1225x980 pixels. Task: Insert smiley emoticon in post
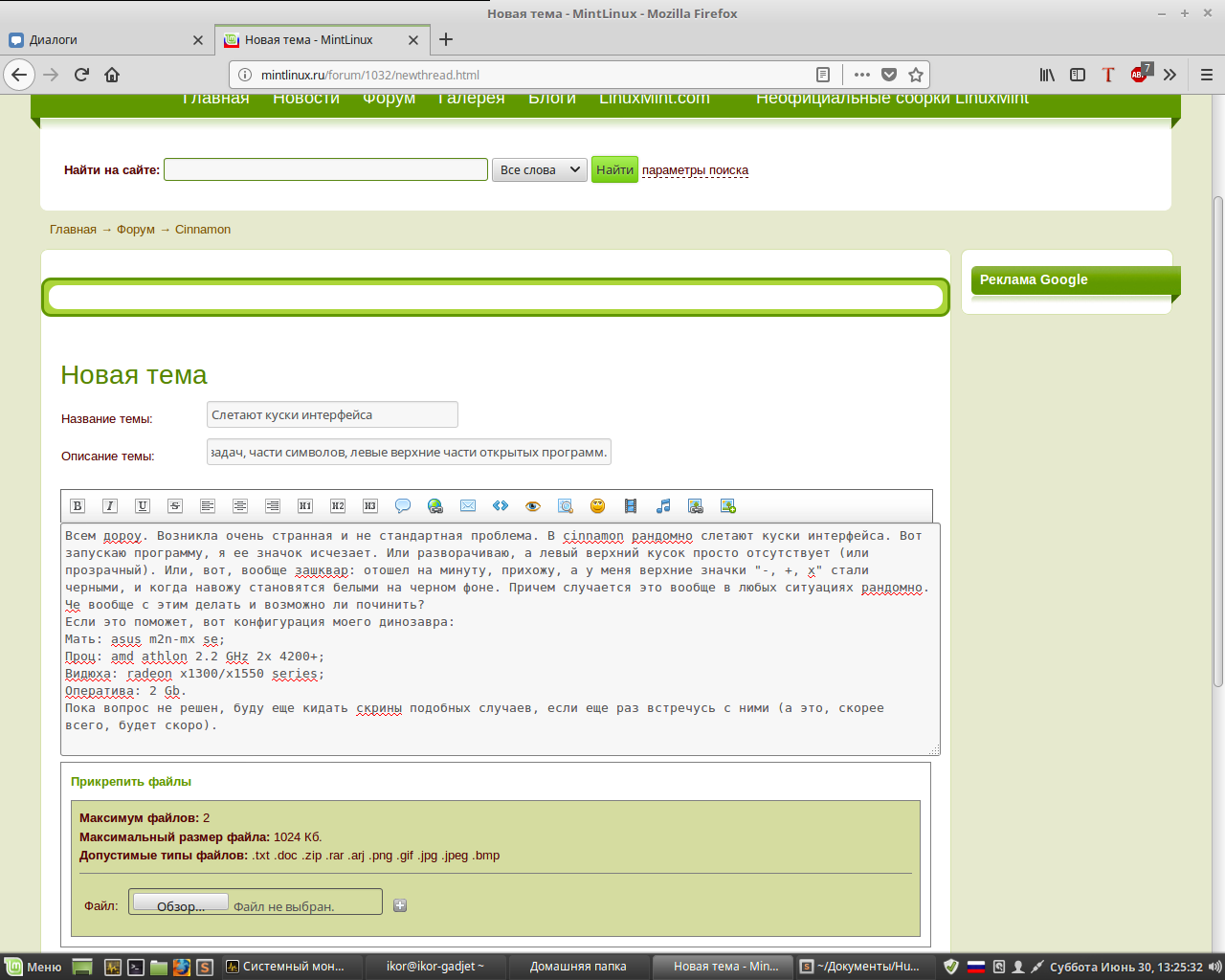click(x=598, y=506)
